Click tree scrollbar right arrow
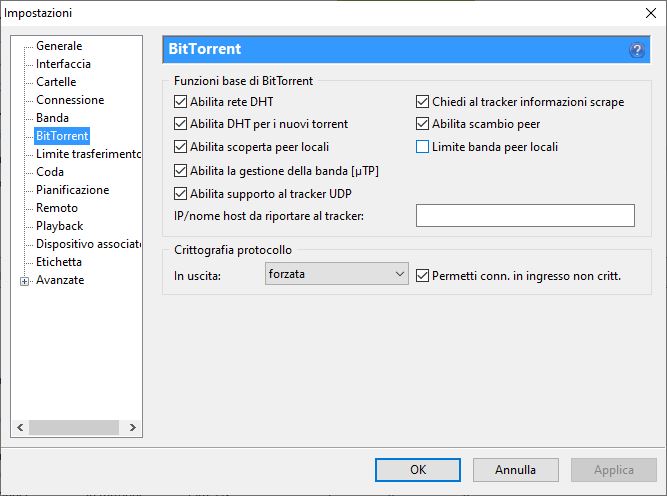This screenshot has width=667, height=496. point(133,427)
